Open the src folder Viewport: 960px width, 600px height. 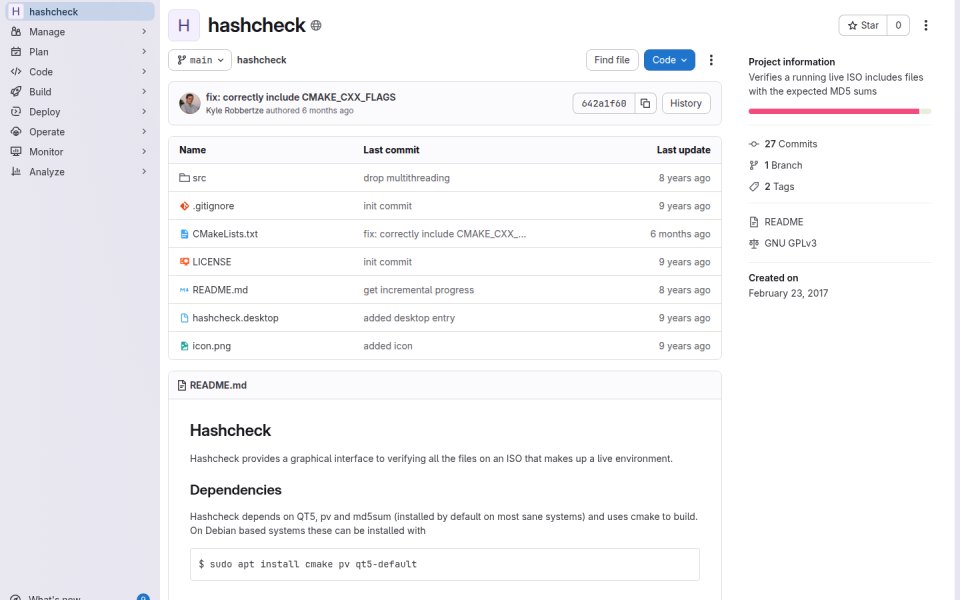pyautogui.click(x=199, y=178)
